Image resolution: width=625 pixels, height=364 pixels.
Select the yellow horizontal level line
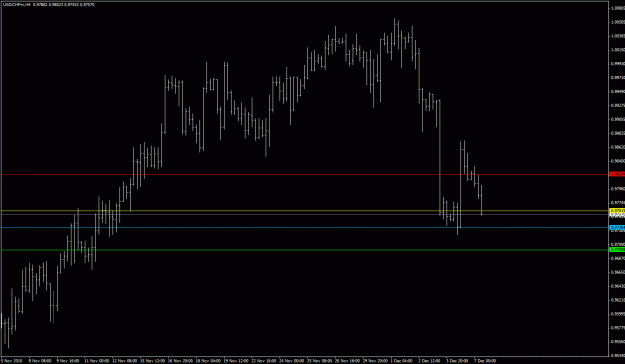point(305,211)
